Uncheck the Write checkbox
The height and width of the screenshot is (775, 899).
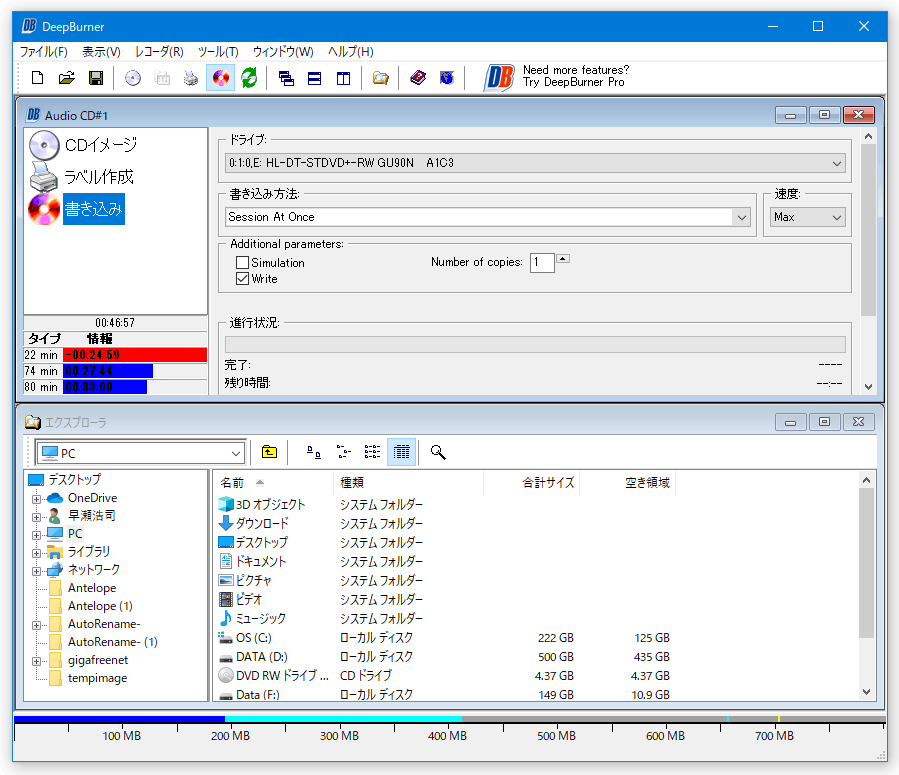243,279
